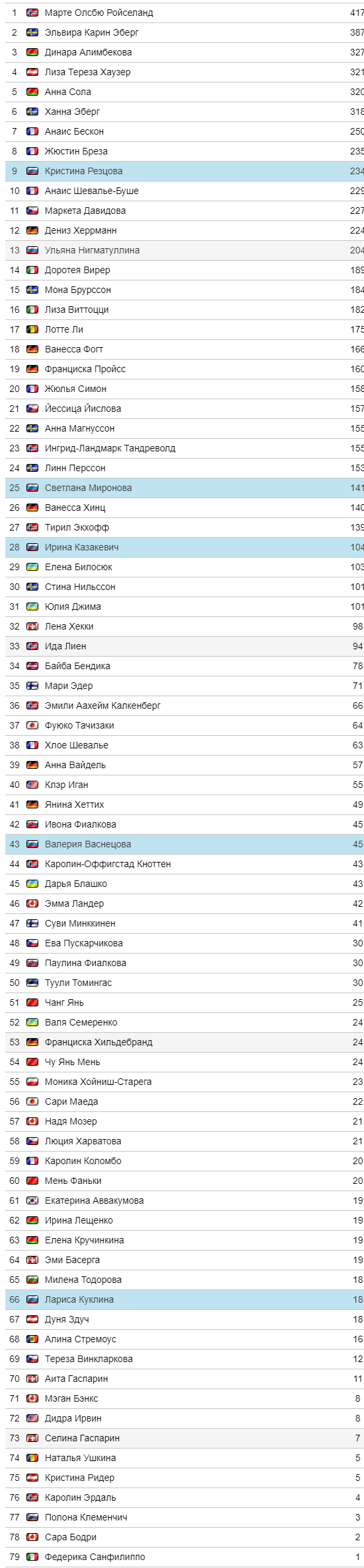The width and height of the screenshot is (364, 1568).
Task: Open athlete Эльвира Карин Эберг
Action: coord(92,32)
